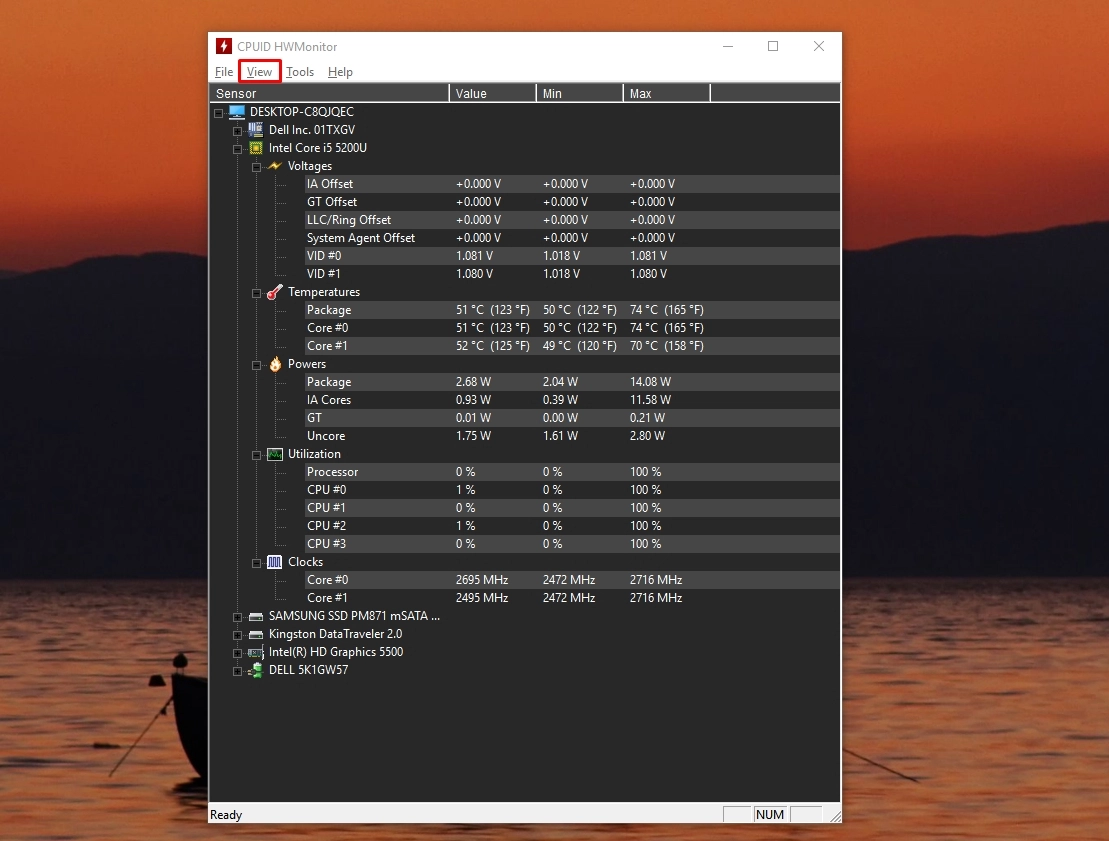Select the GT Offset voltage row
Image resolution: width=1109 pixels, height=841 pixels.
tap(572, 202)
